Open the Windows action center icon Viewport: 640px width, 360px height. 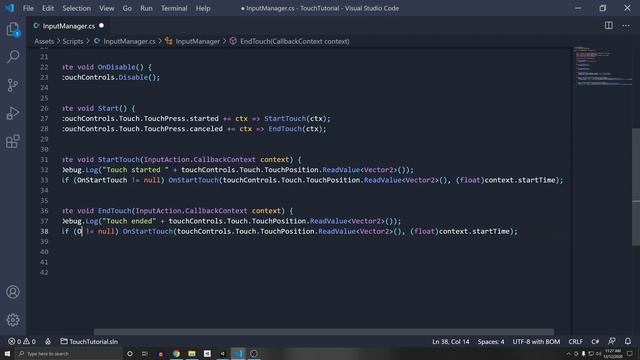630,353
